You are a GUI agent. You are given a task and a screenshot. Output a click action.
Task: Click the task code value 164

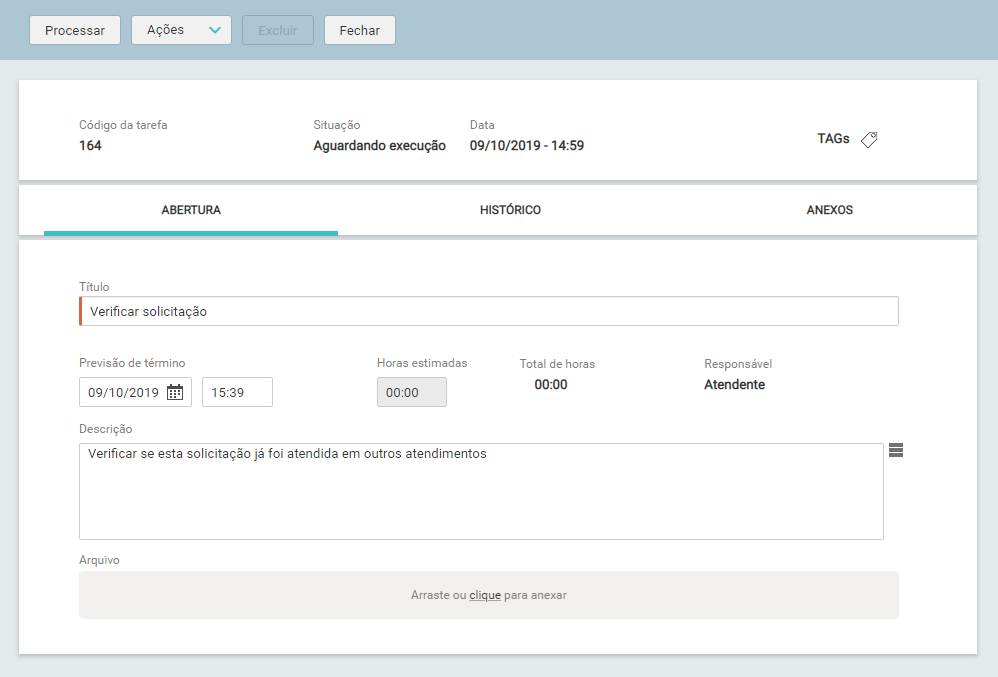point(90,146)
